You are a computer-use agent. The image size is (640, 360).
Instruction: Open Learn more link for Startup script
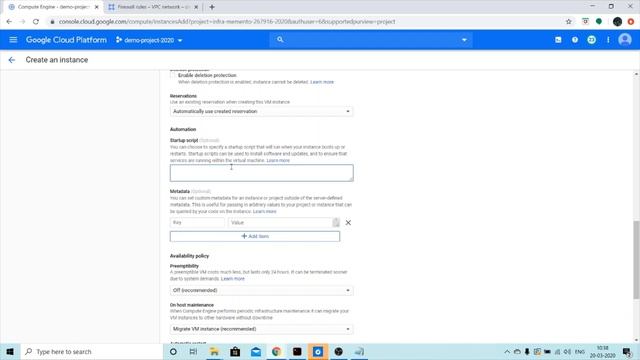(x=278, y=160)
